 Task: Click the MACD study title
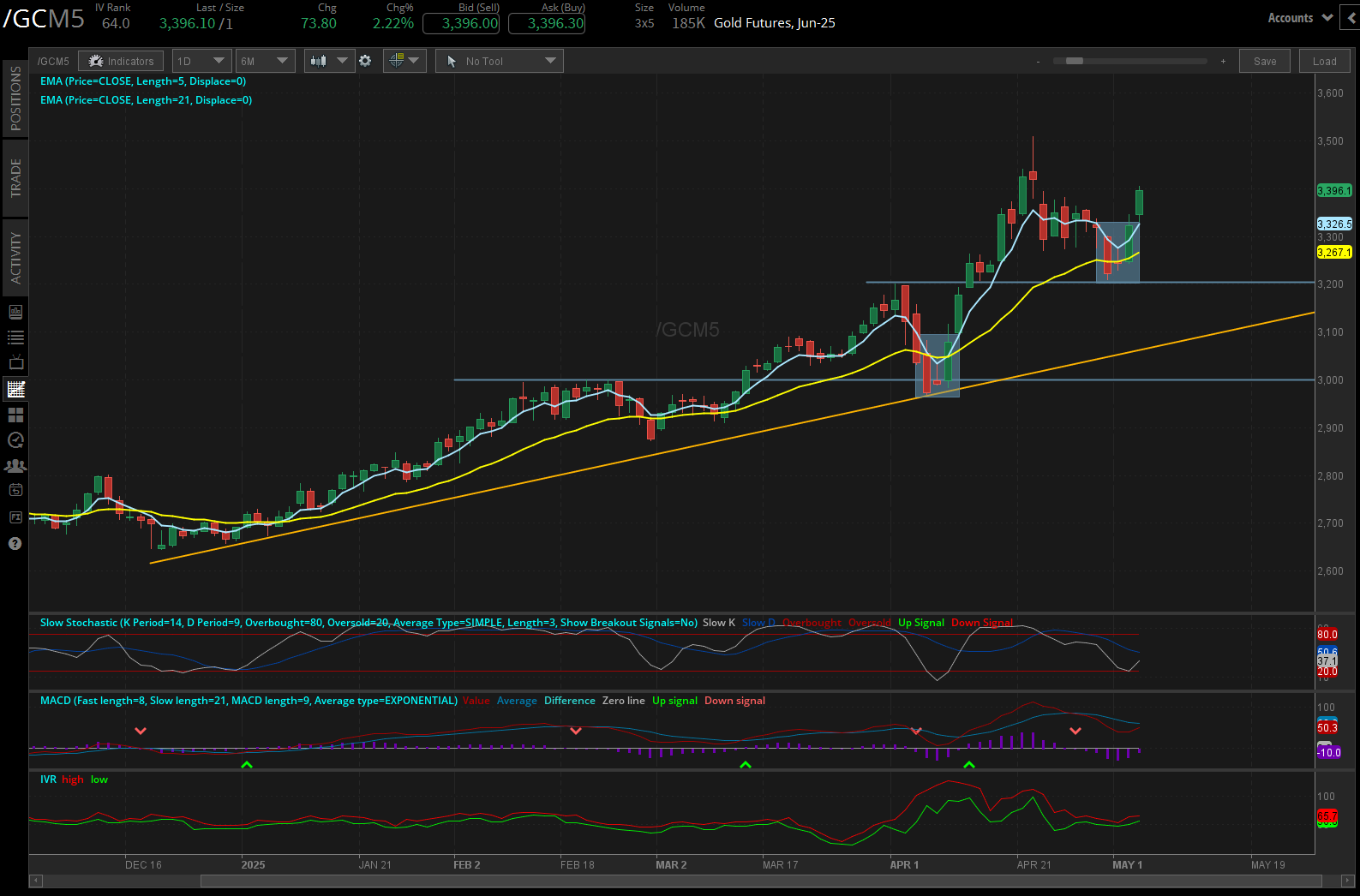click(249, 701)
